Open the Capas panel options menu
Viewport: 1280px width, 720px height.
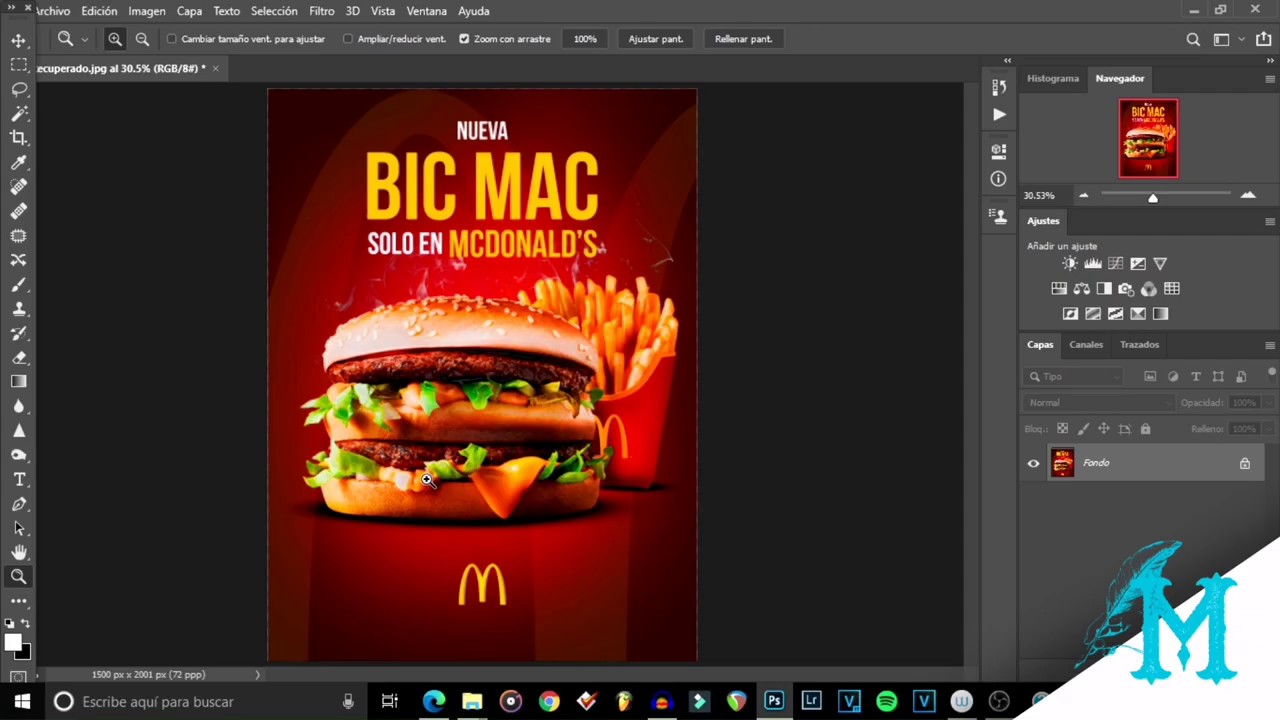click(x=1270, y=346)
